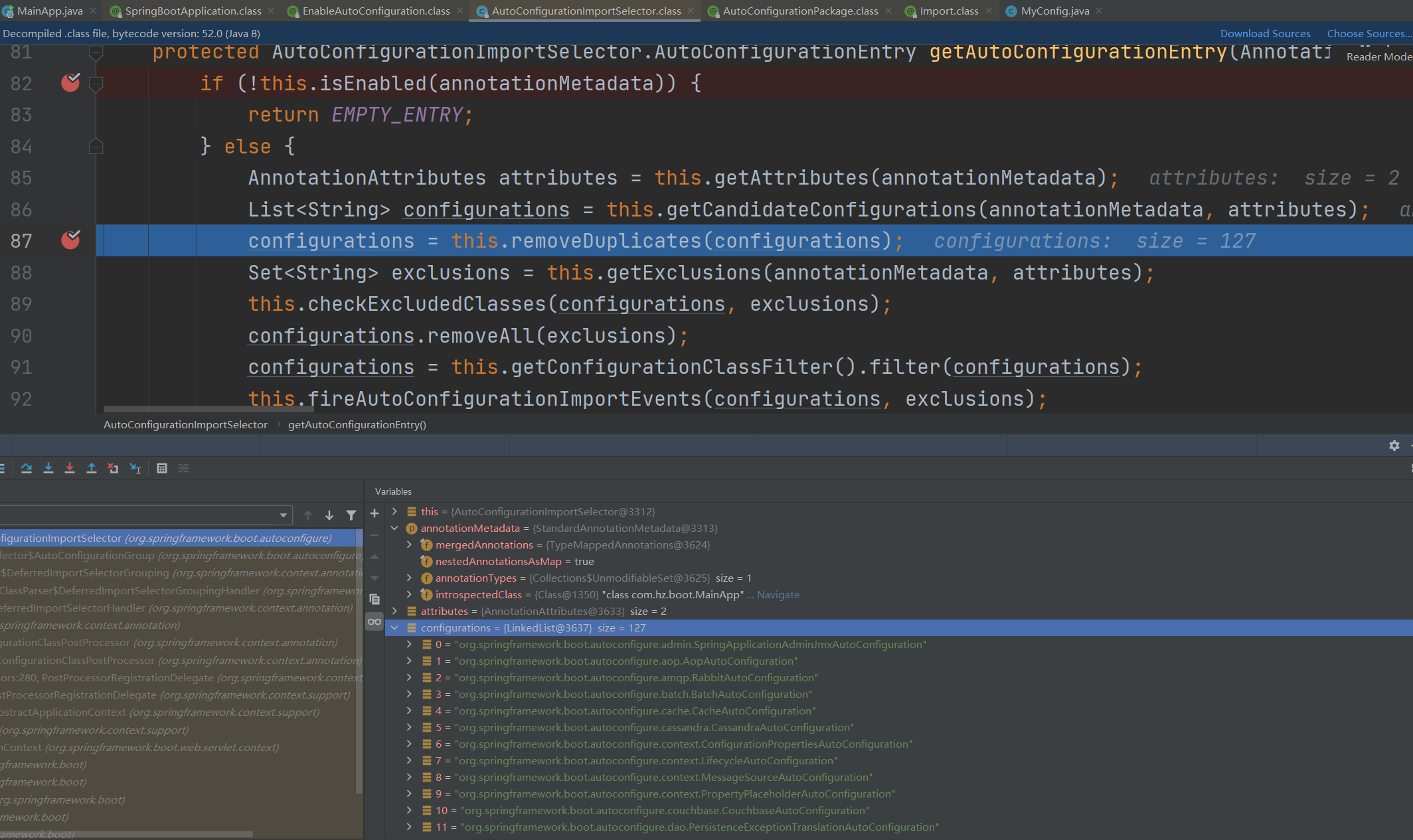Image resolution: width=1413 pixels, height=840 pixels.
Task: Switch to the MyConfig.java tab
Action: pyautogui.click(x=1054, y=11)
